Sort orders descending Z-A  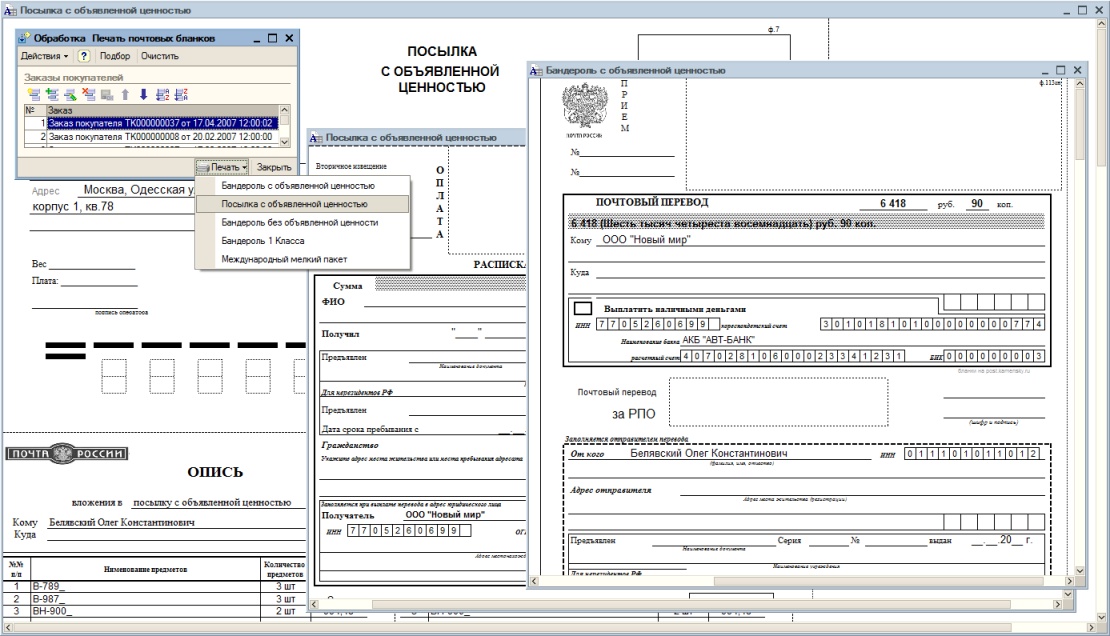[181, 94]
